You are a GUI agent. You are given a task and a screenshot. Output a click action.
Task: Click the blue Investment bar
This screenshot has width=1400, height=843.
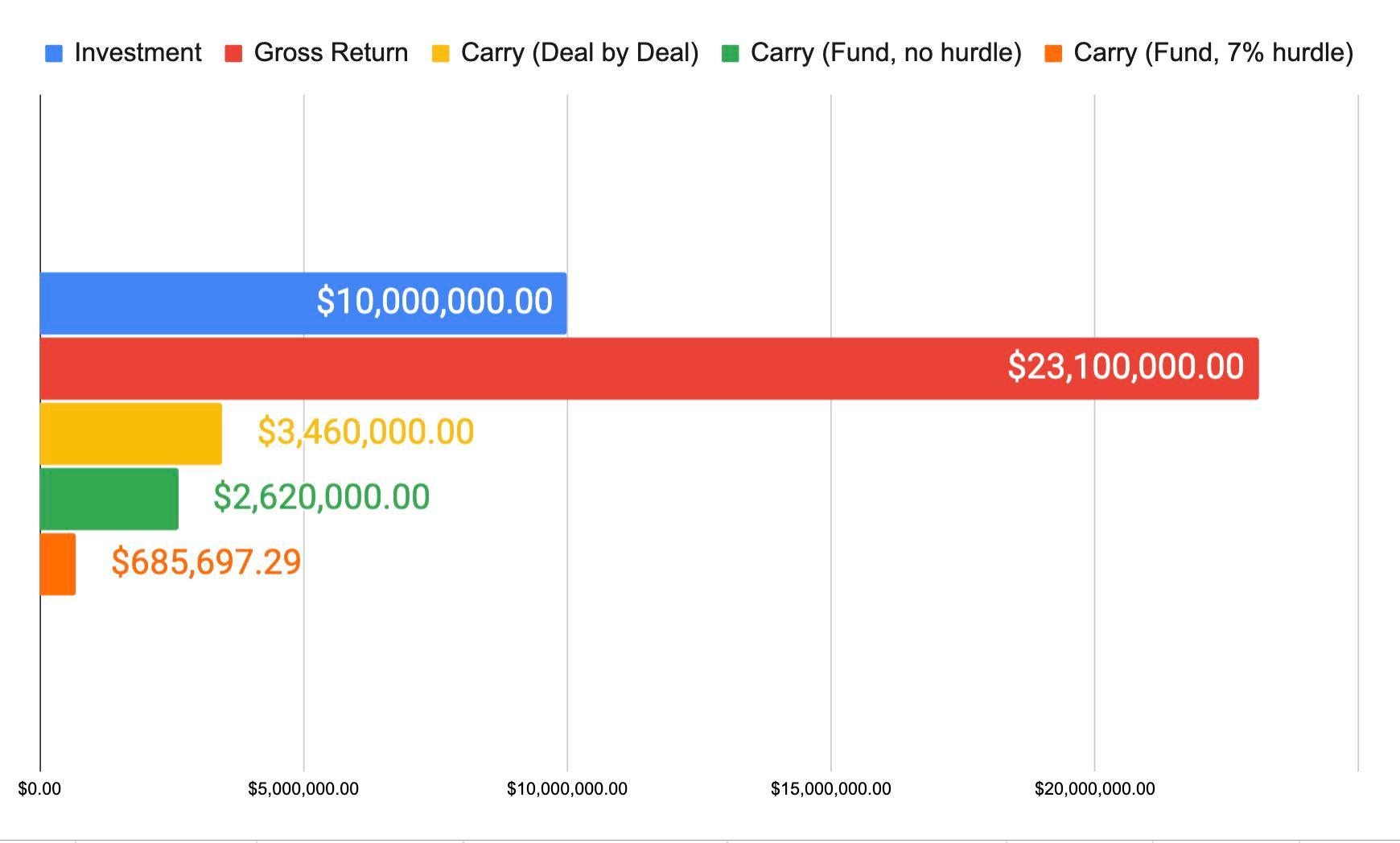click(x=303, y=303)
